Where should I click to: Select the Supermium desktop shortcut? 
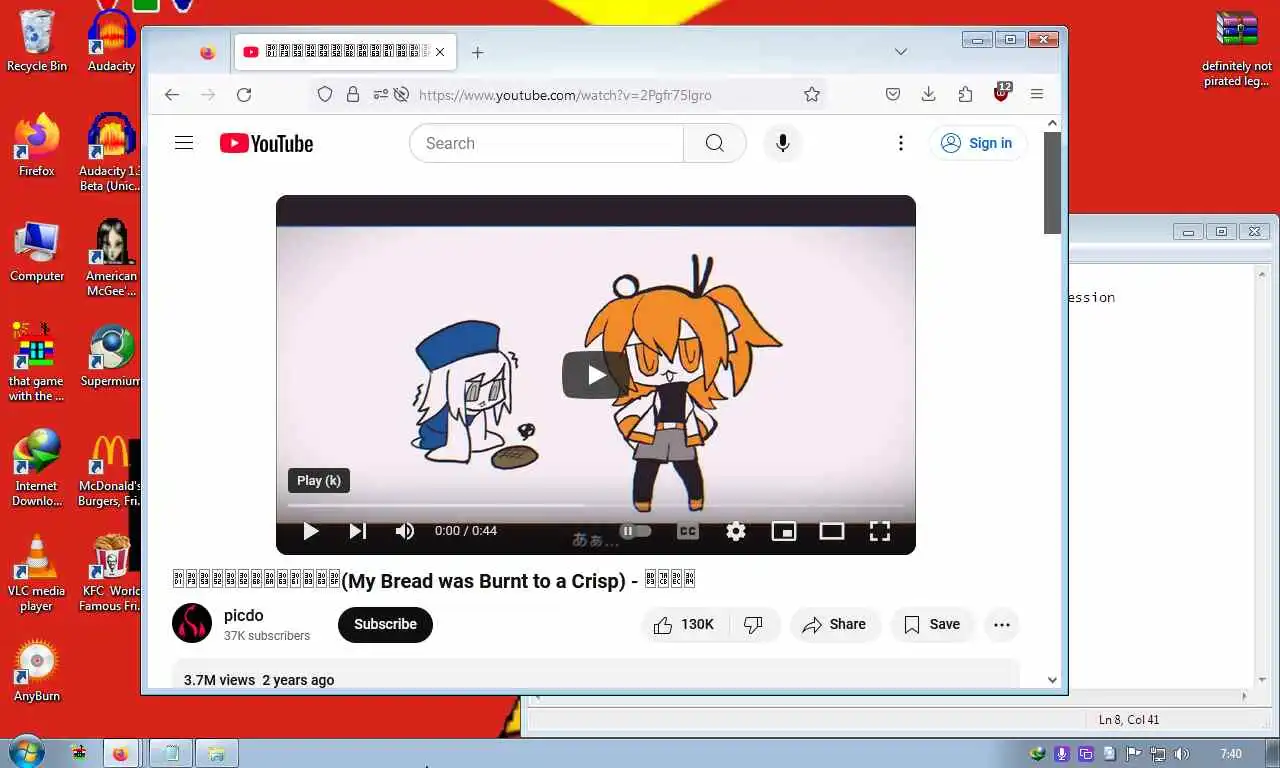[110, 356]
